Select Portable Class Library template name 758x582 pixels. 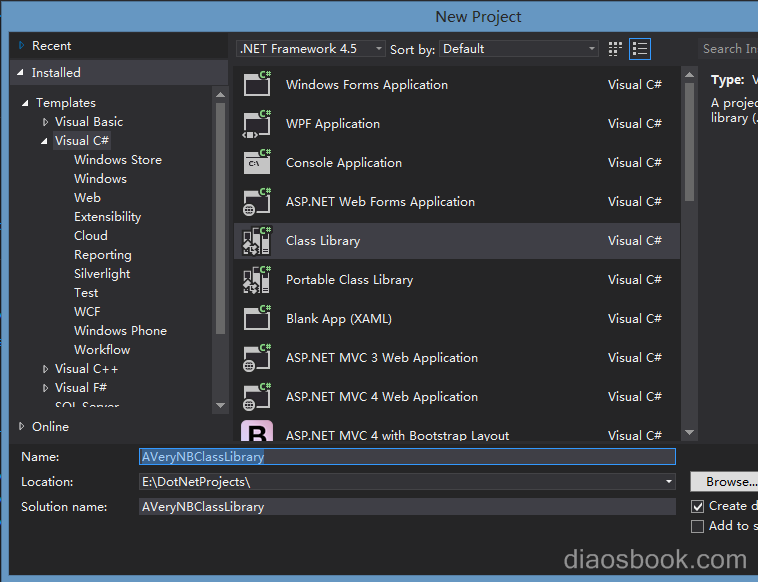tap(350, 280)
